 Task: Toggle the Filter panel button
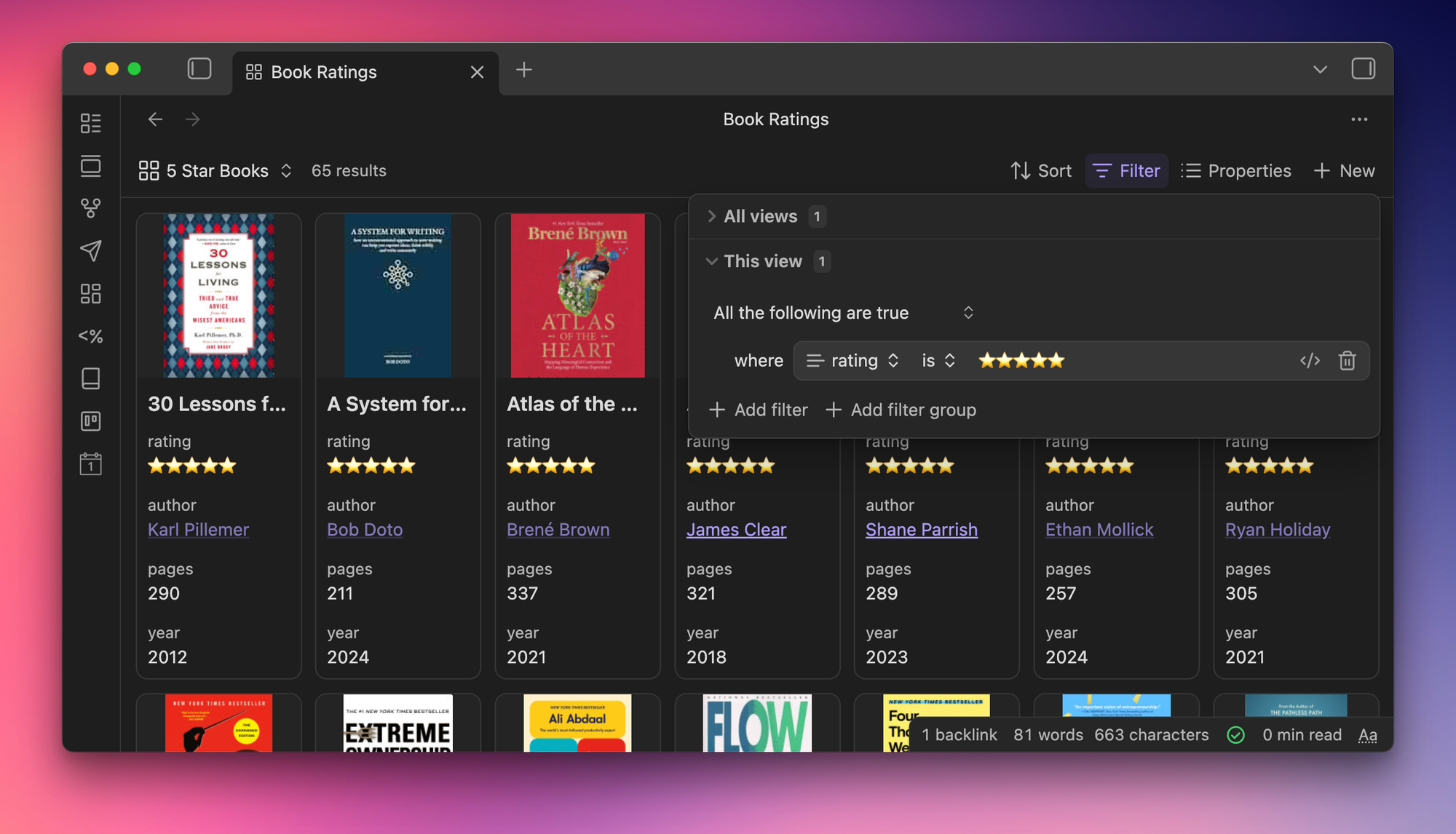pyautogui.click(x=1127, y=171)
